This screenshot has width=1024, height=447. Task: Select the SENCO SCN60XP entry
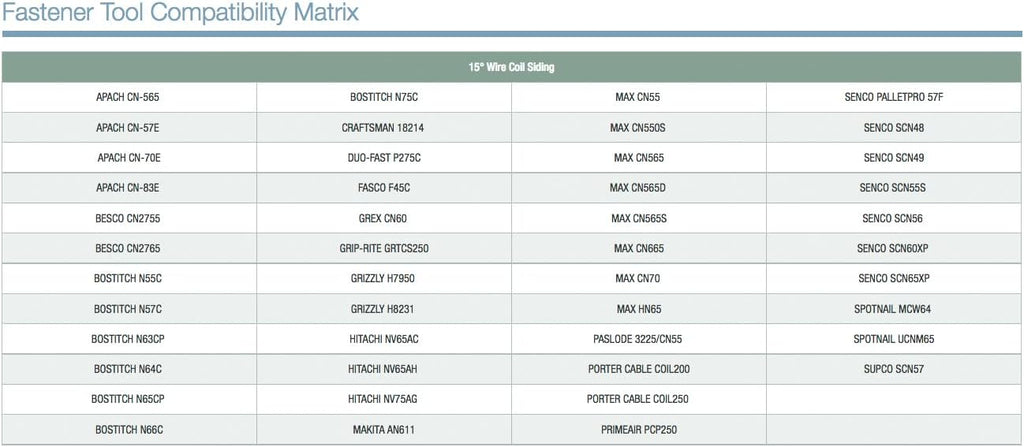tap(894, 249)
